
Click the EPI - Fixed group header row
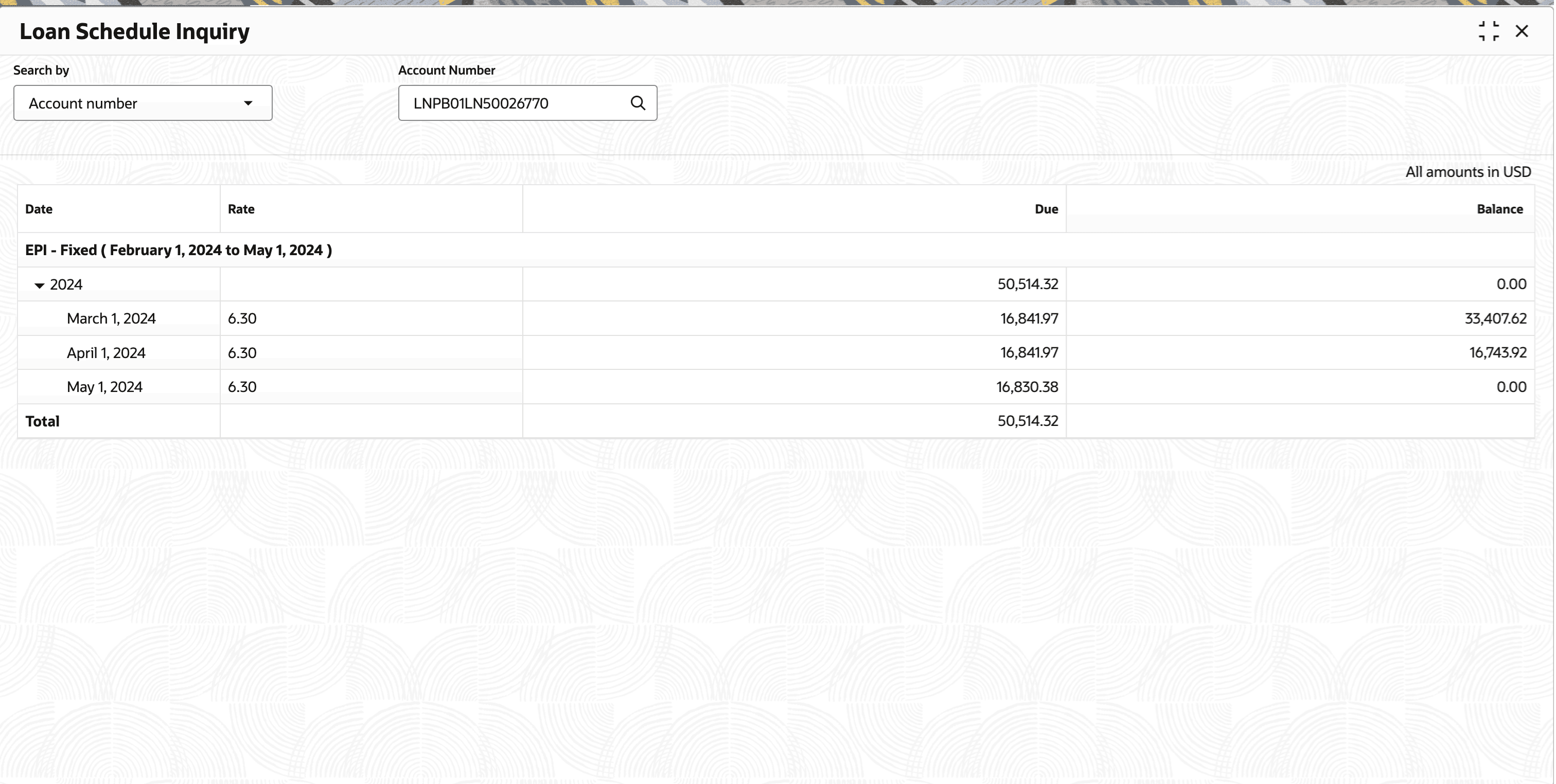click(178, 250)
